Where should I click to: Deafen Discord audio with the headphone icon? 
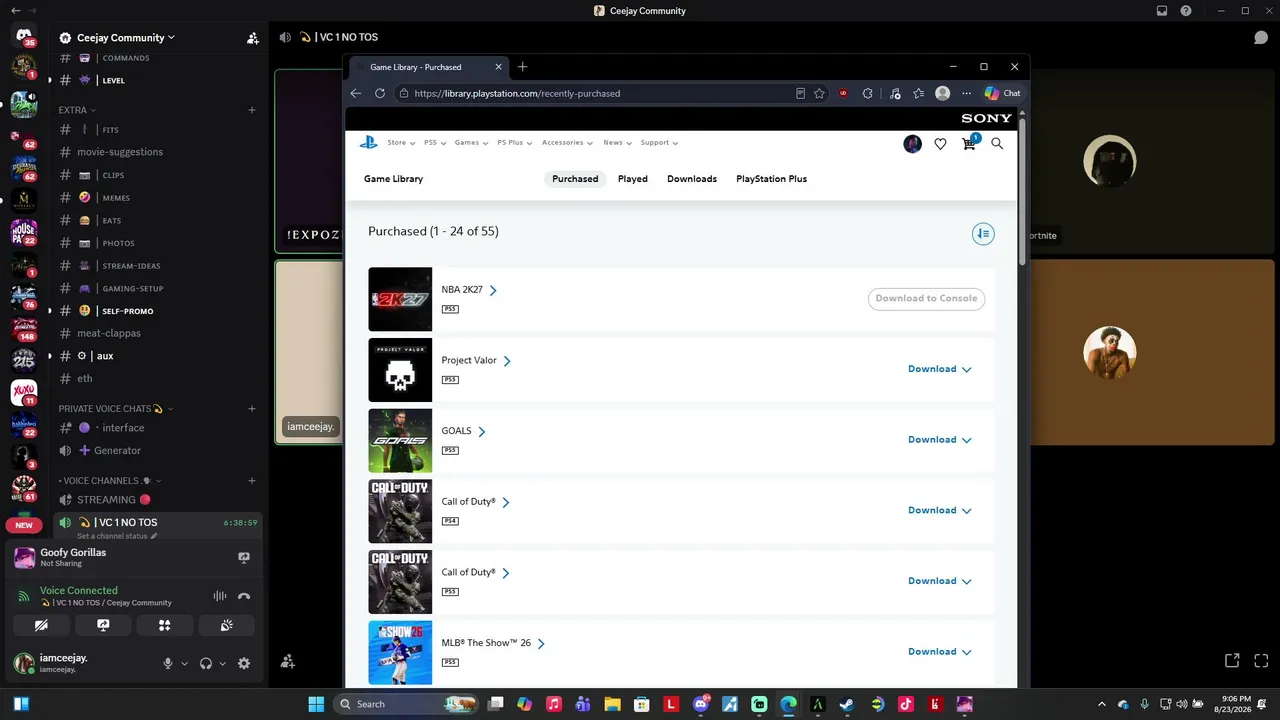206,663
